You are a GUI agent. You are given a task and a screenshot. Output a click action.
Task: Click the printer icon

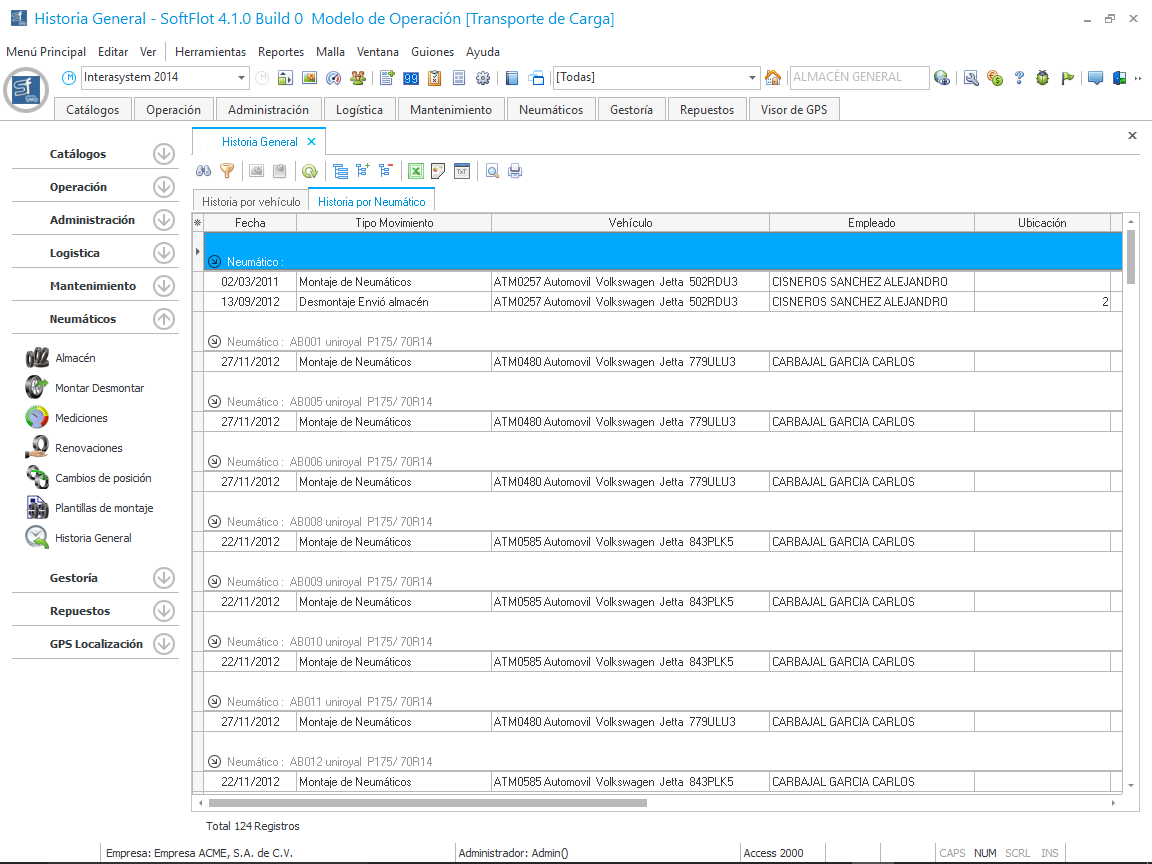click(x=515, y=171)
